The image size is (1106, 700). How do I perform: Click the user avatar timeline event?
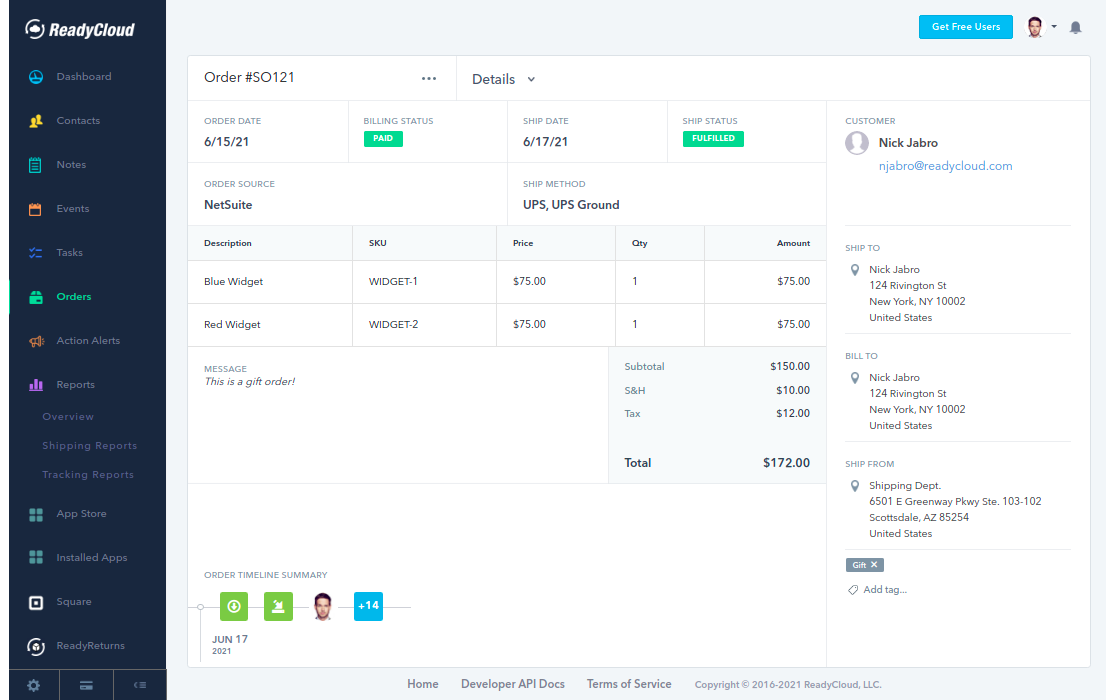322,606
